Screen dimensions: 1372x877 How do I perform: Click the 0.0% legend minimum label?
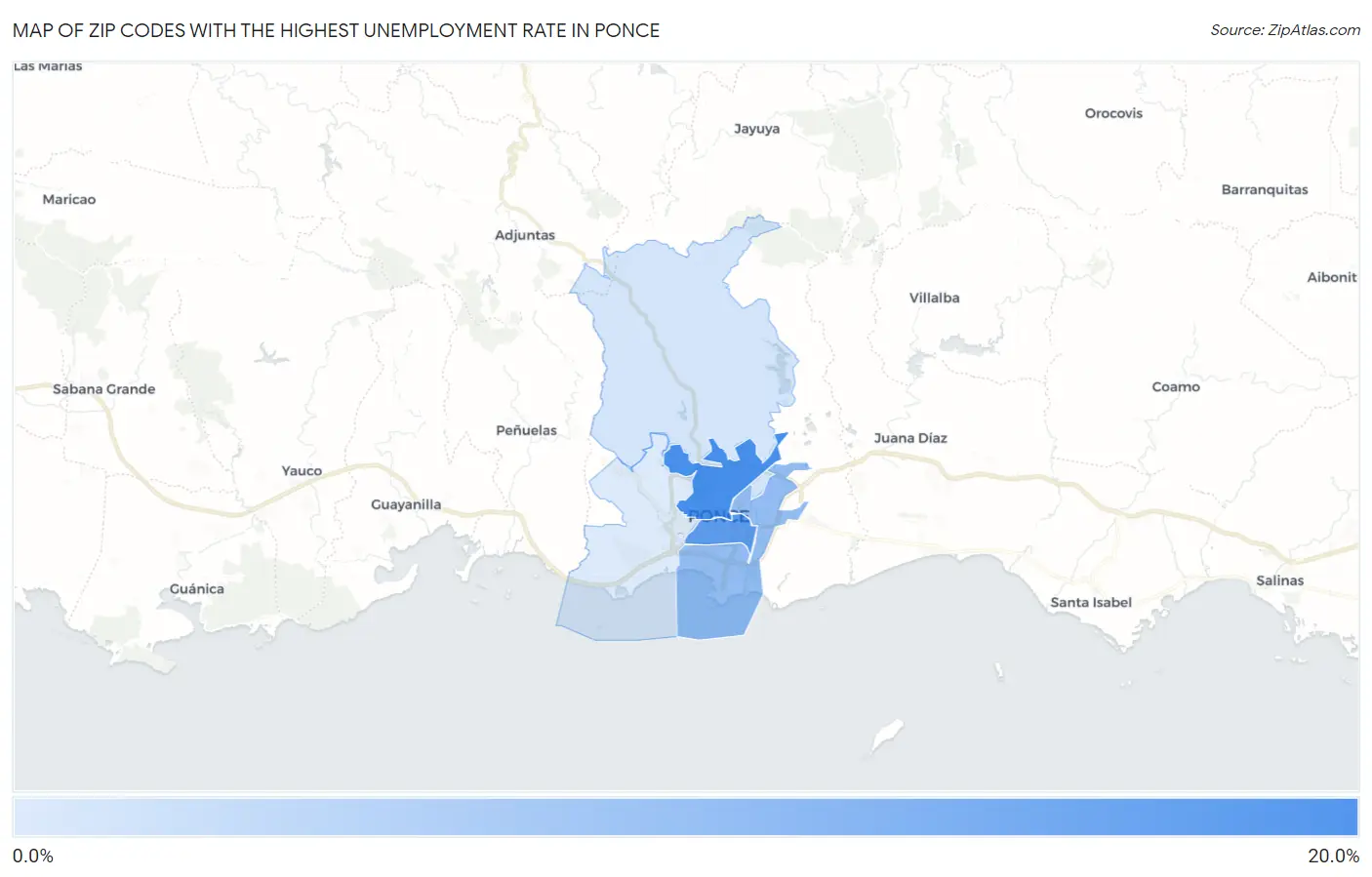click(x=33, y=857)
